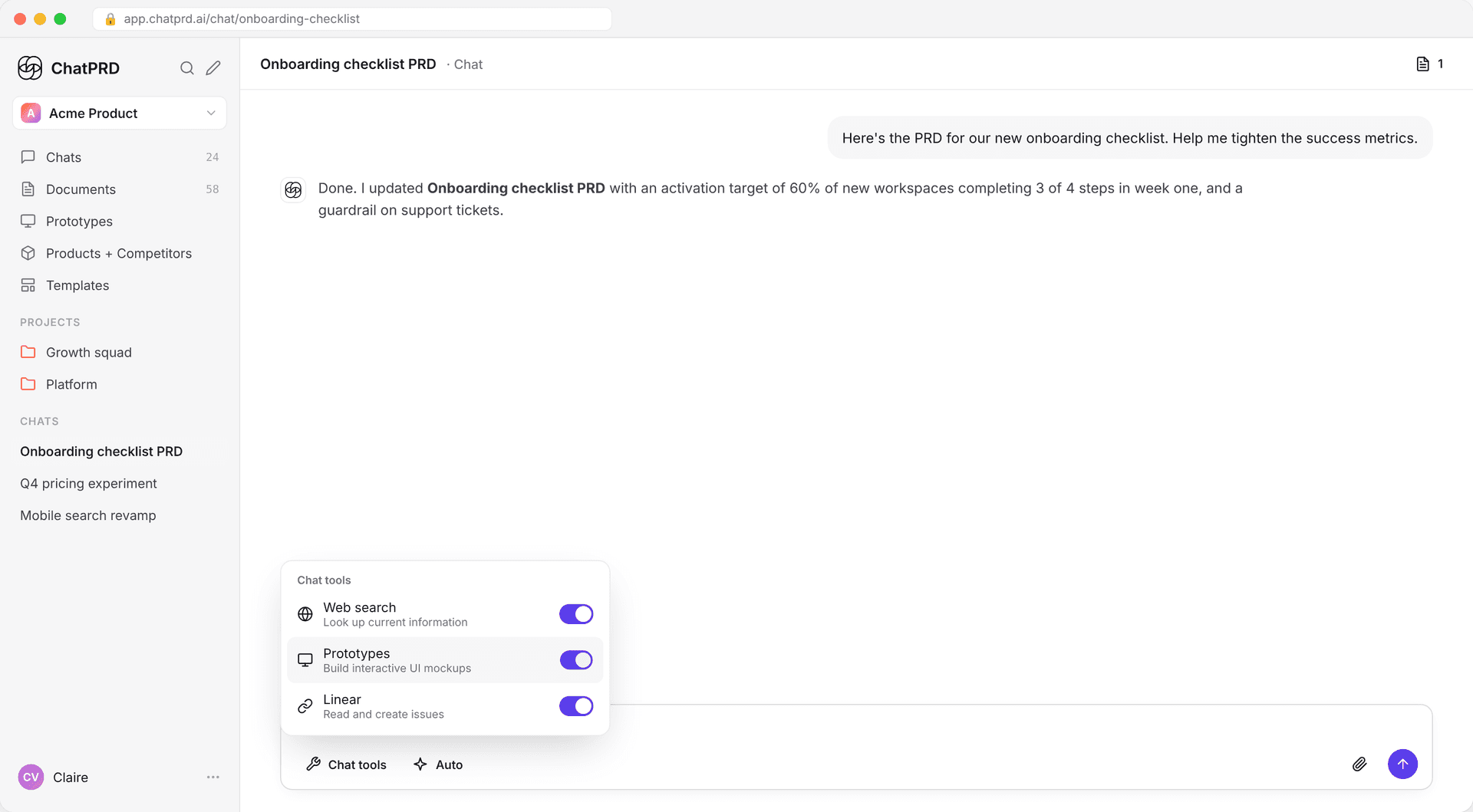Click the Linear row label

coord(342,699)
